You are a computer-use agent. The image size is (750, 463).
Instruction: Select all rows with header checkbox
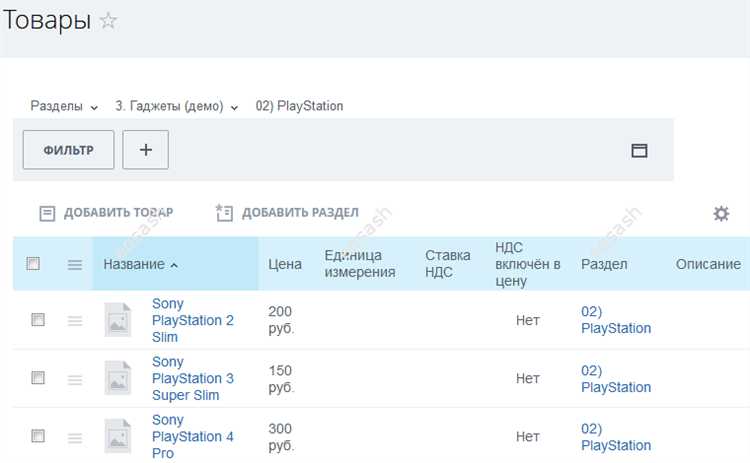tap(33, 264)
